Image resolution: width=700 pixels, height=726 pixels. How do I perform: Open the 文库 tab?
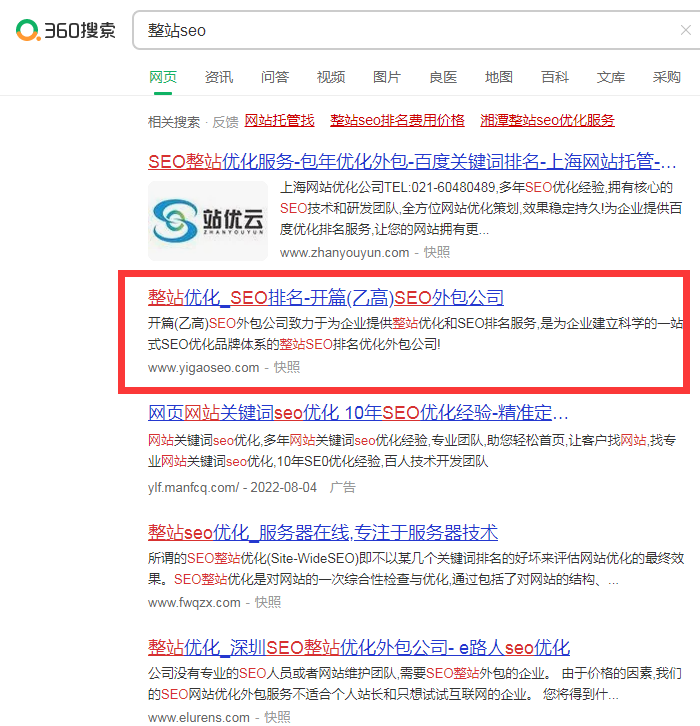[x=611, y=77]
